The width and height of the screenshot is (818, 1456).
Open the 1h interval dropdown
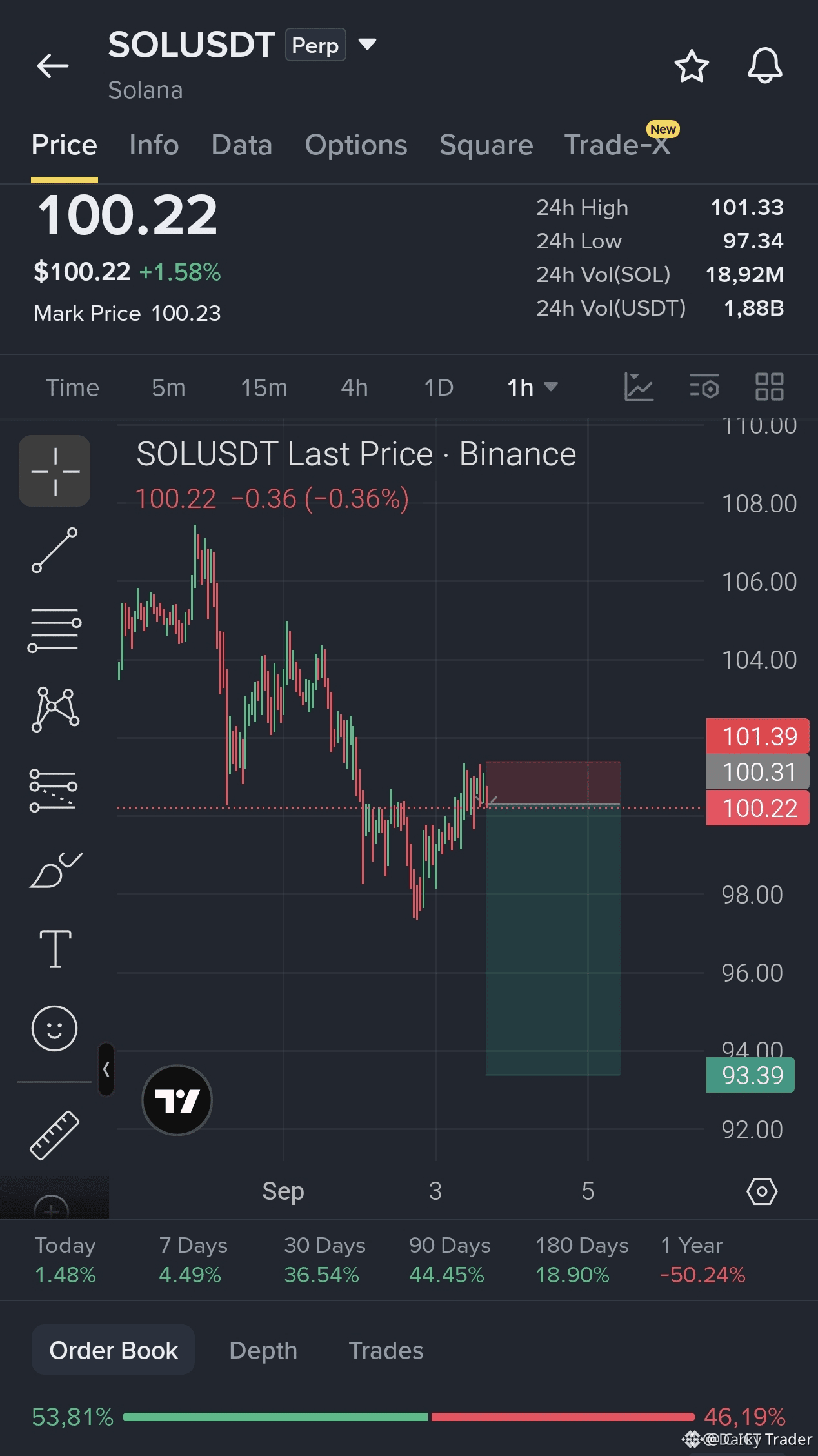[532, 387]
